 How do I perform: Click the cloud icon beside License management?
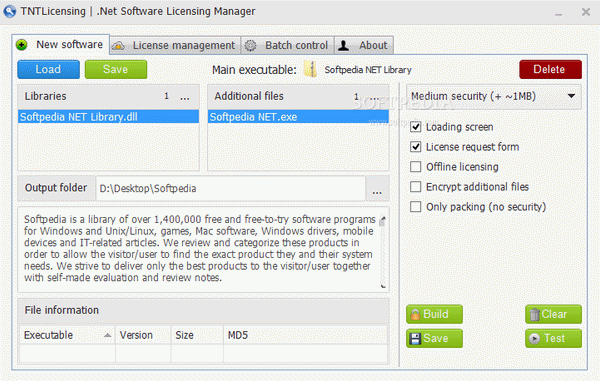(119, 46)
